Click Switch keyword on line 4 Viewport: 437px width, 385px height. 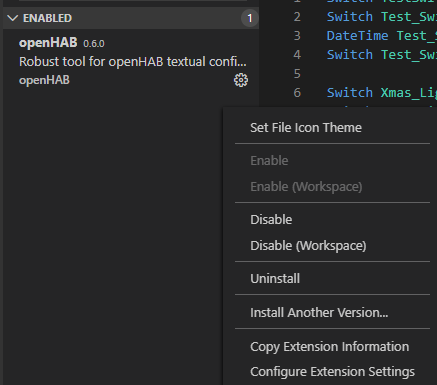(x=350, y=55)
